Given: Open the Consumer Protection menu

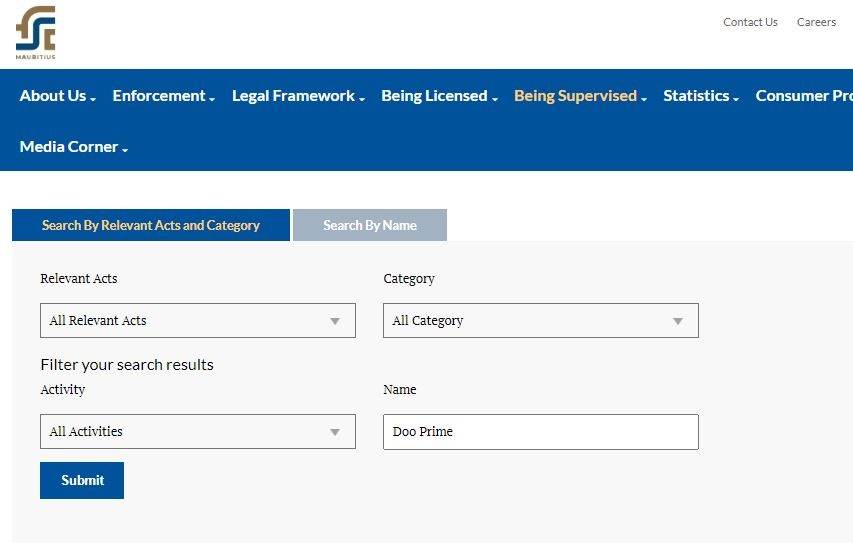Looking at the screenshot, I should pos(804,96).
